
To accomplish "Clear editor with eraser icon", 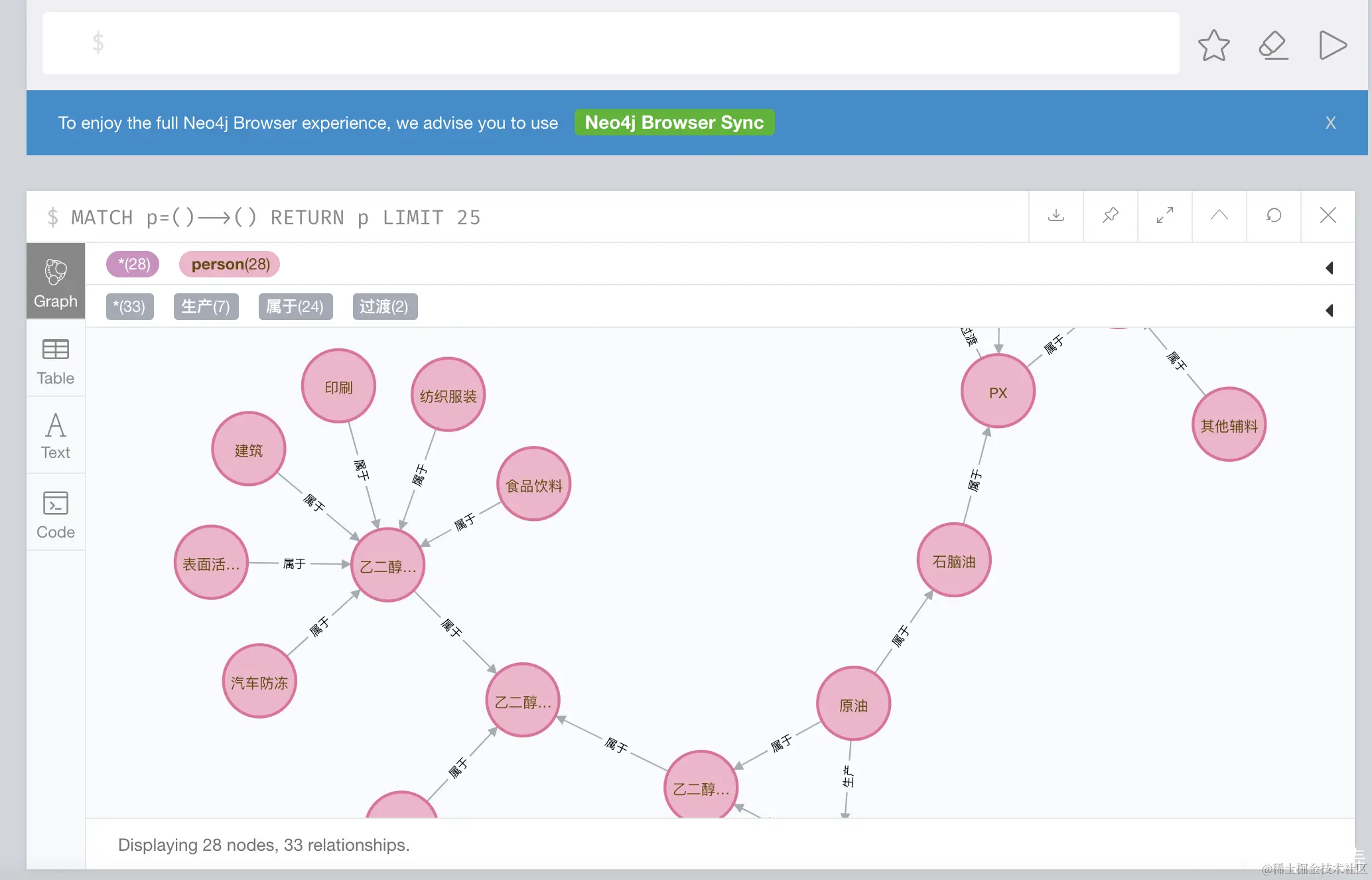I will (1273, 45).
